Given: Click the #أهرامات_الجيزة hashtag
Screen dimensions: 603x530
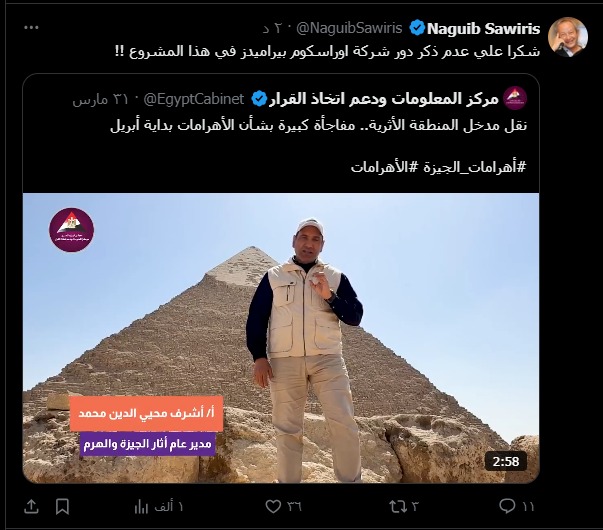Looking at the screenshot, I should click(475, 167).
